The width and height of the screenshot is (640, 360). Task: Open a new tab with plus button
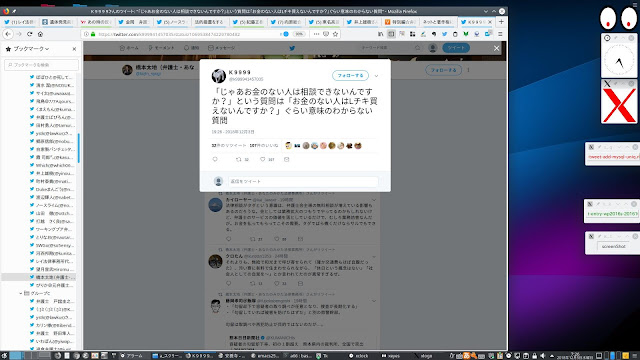[x=501, y=22]
